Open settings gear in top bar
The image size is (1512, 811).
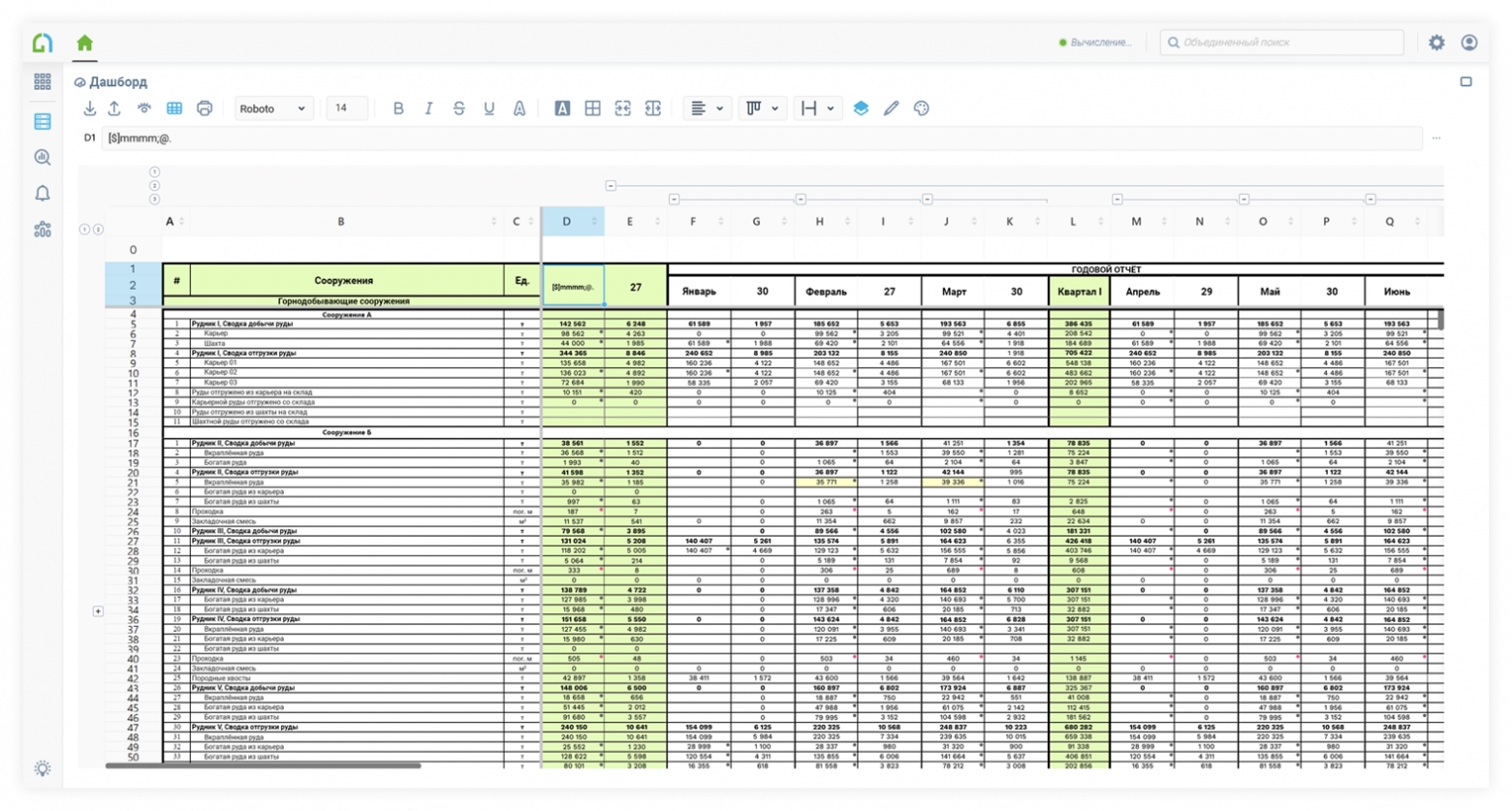tap(1436, 43)
